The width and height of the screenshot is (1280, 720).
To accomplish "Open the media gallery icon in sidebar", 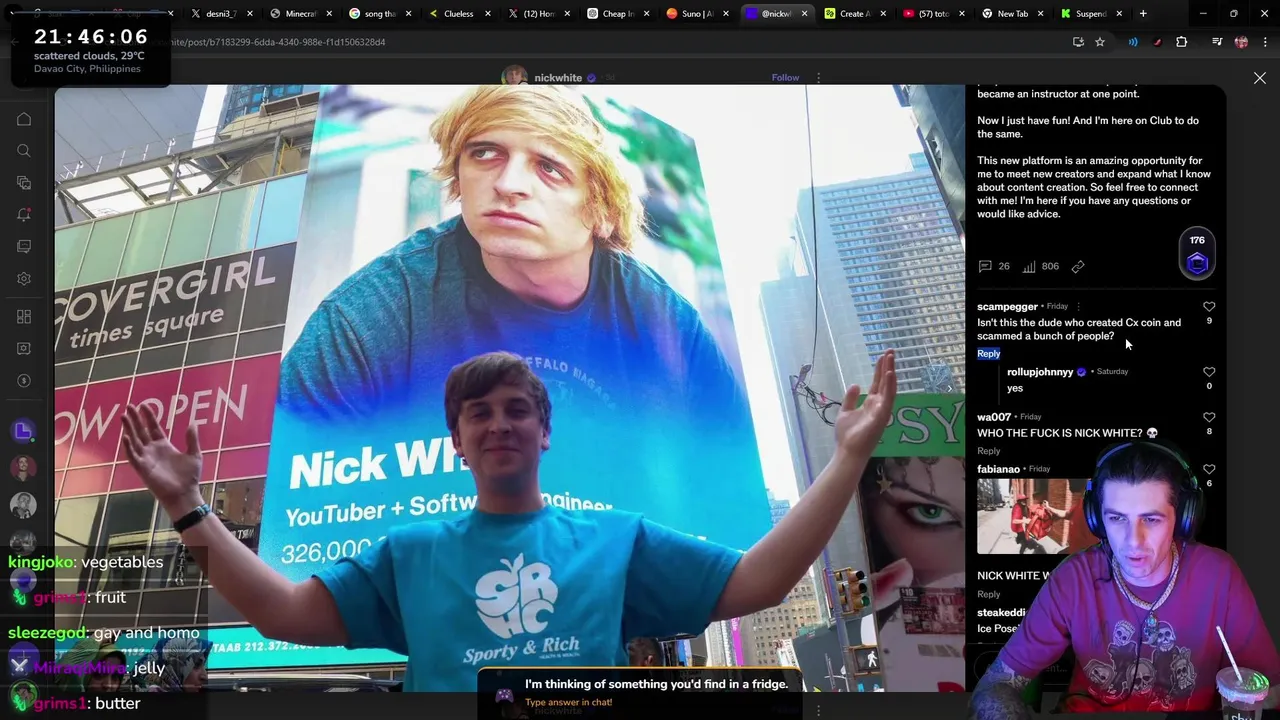I will 24,183.
